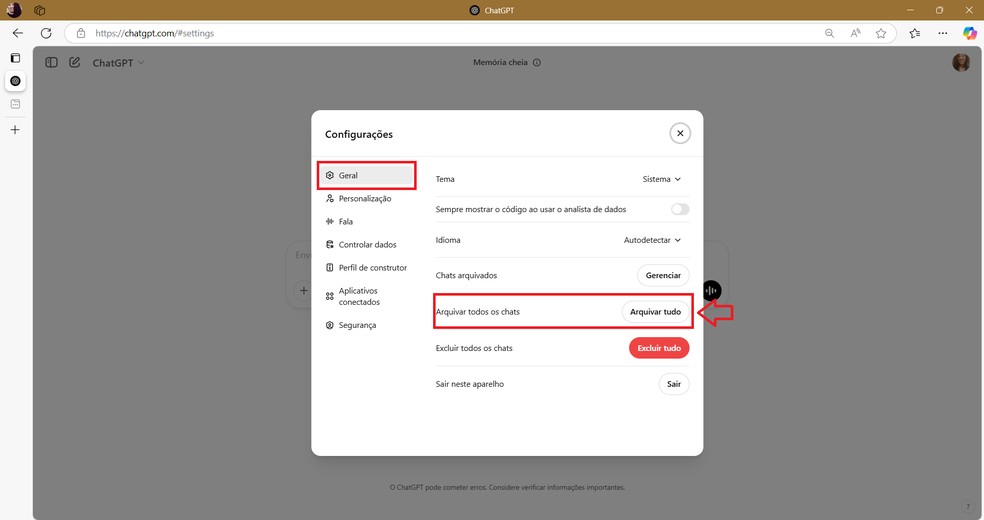The width and height of the screenshot is (984, 520).
Task: Go back with browser back arrow
Action: coord(18,33)
